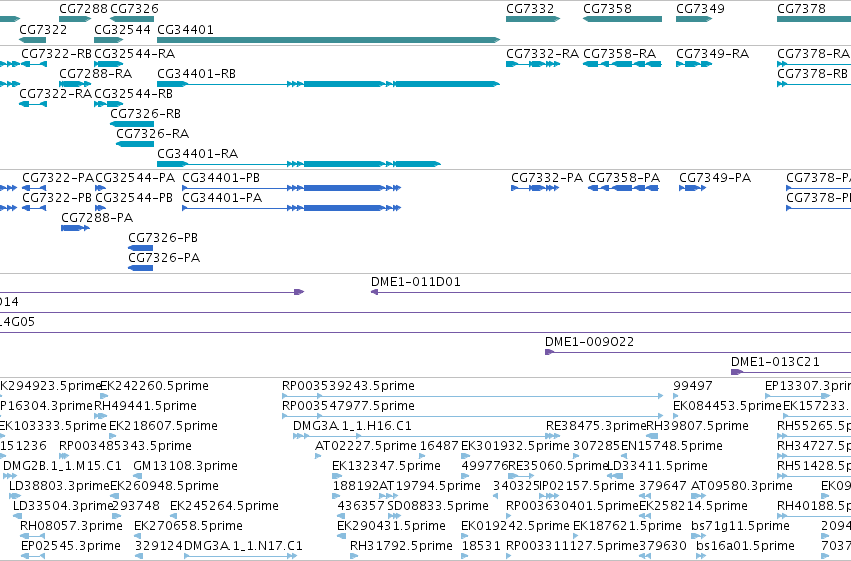Click the label RH31792.5prime

(401, 546)
